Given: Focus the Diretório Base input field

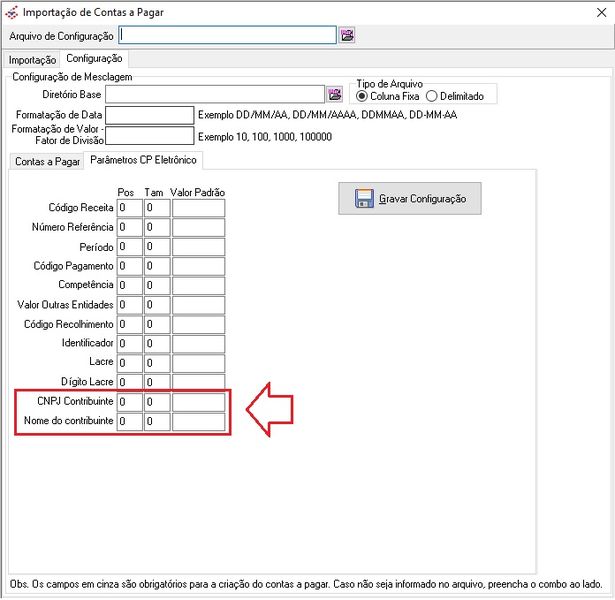Looking at the screenshot, I should pos(215,95).
